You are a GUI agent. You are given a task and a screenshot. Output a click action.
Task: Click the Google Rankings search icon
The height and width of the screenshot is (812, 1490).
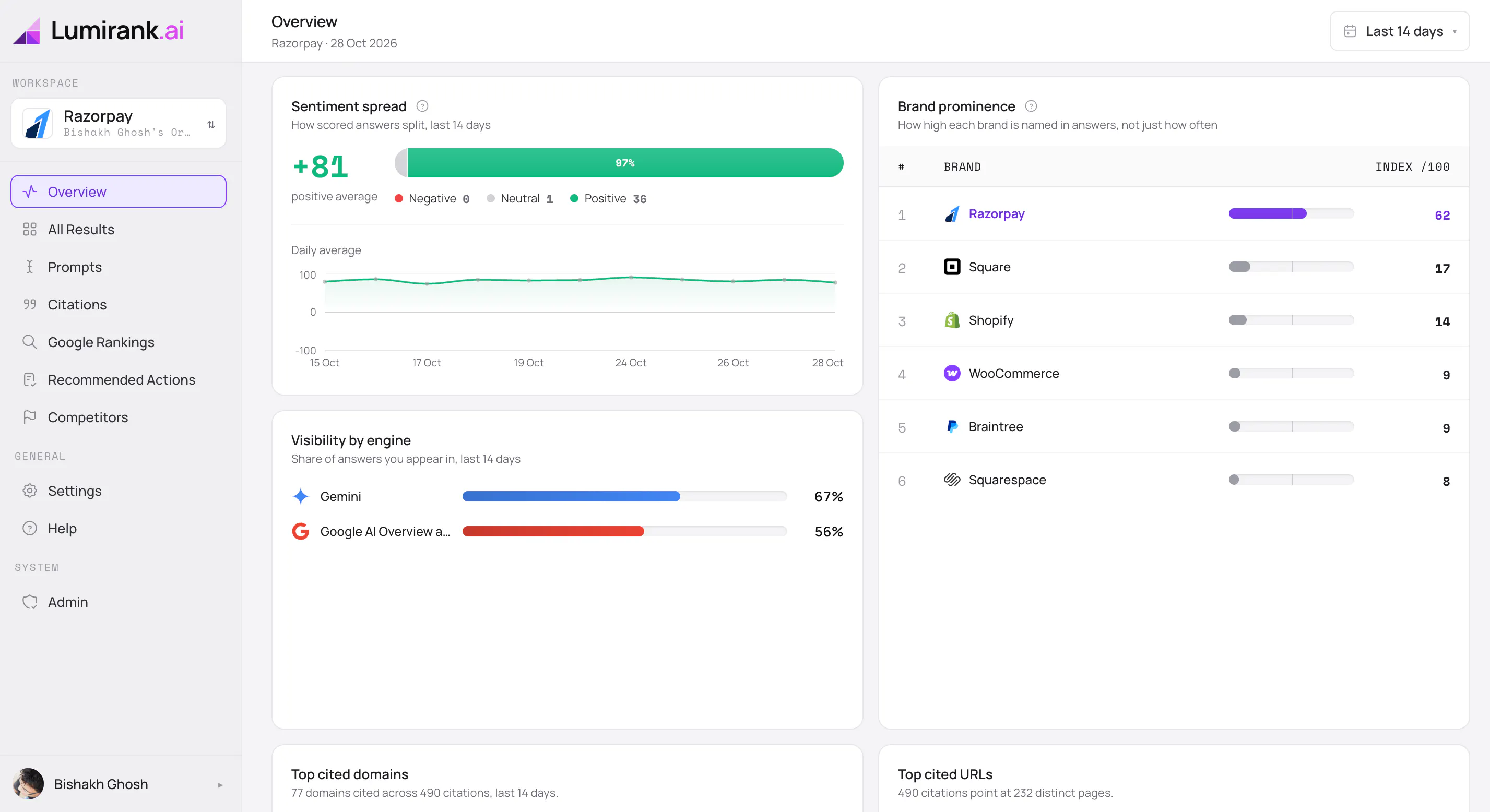[30, 342]
